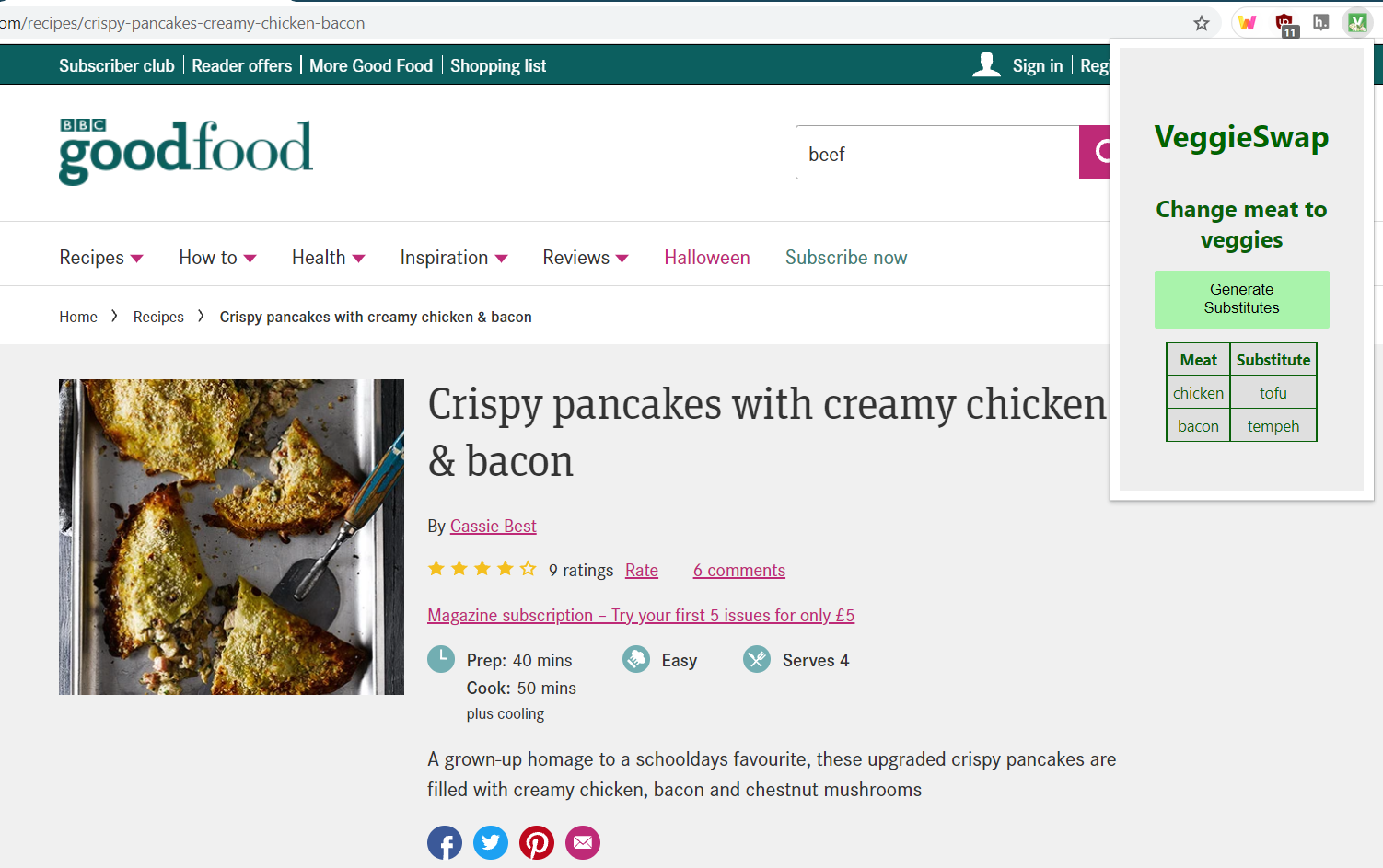Expand the How to dropdown
This screenshot has width=1383, height=868.
(x=217, y=258)
